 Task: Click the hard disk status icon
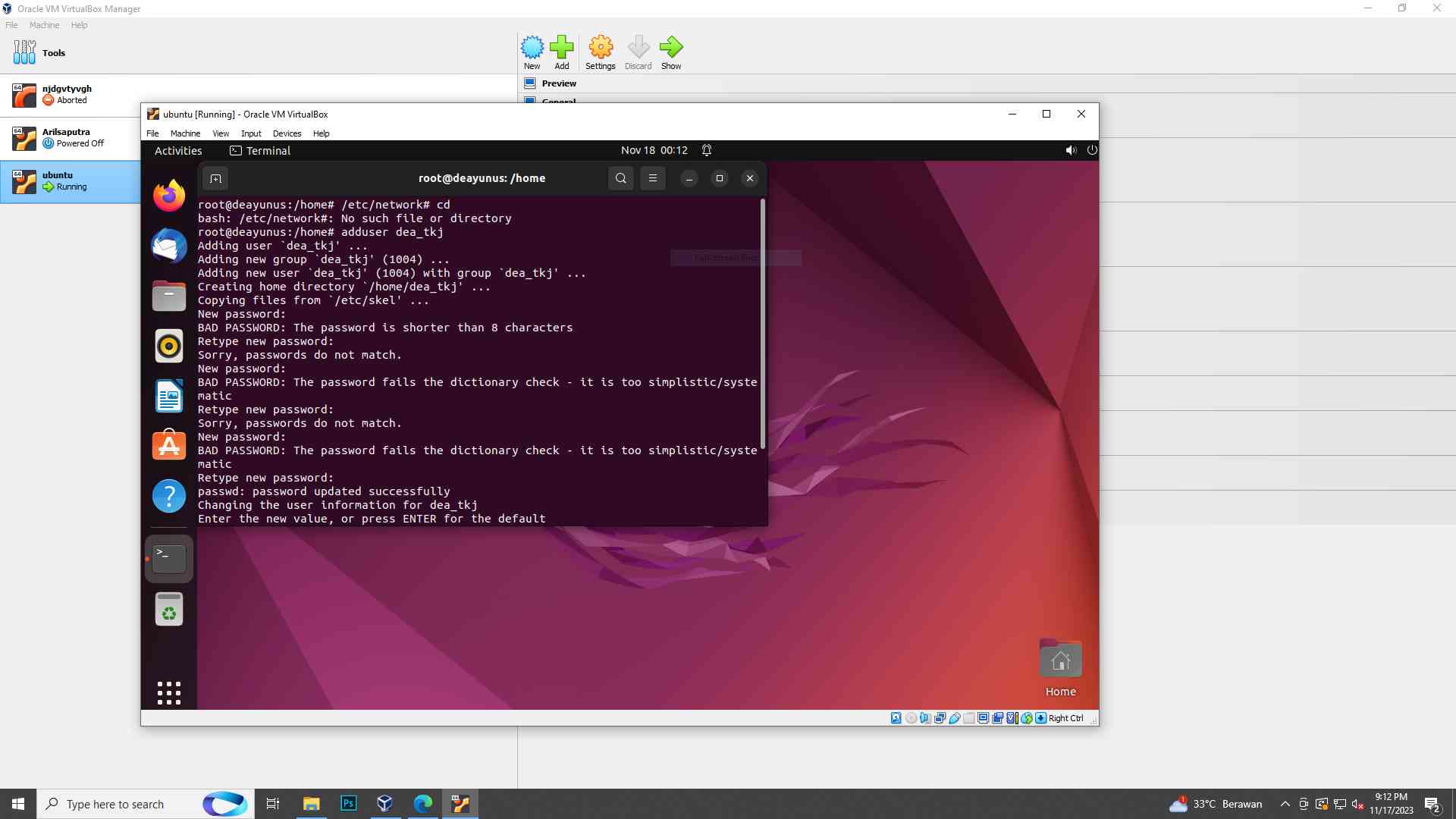896,718
